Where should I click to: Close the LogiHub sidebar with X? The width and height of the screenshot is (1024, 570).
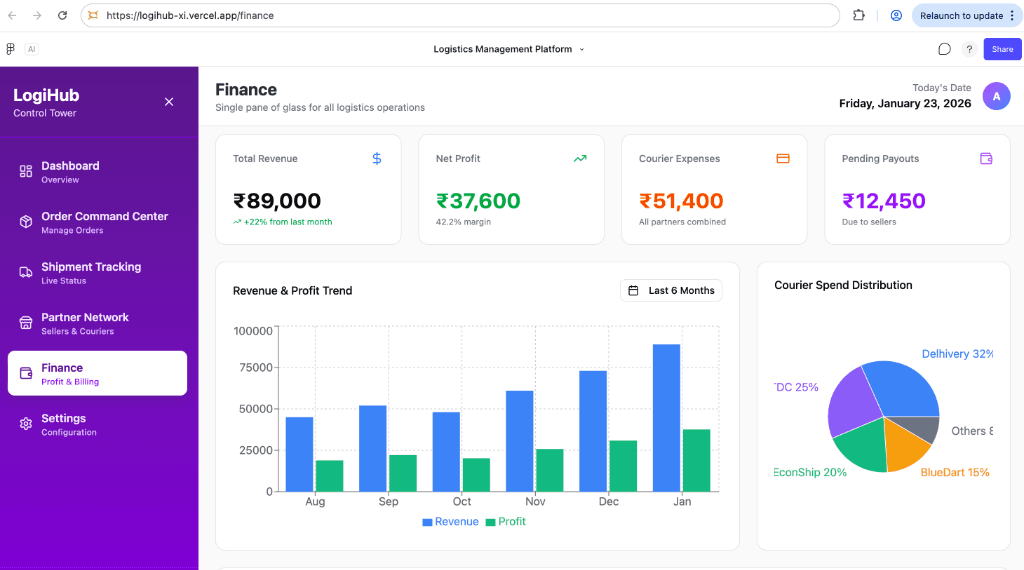(169, 102)
